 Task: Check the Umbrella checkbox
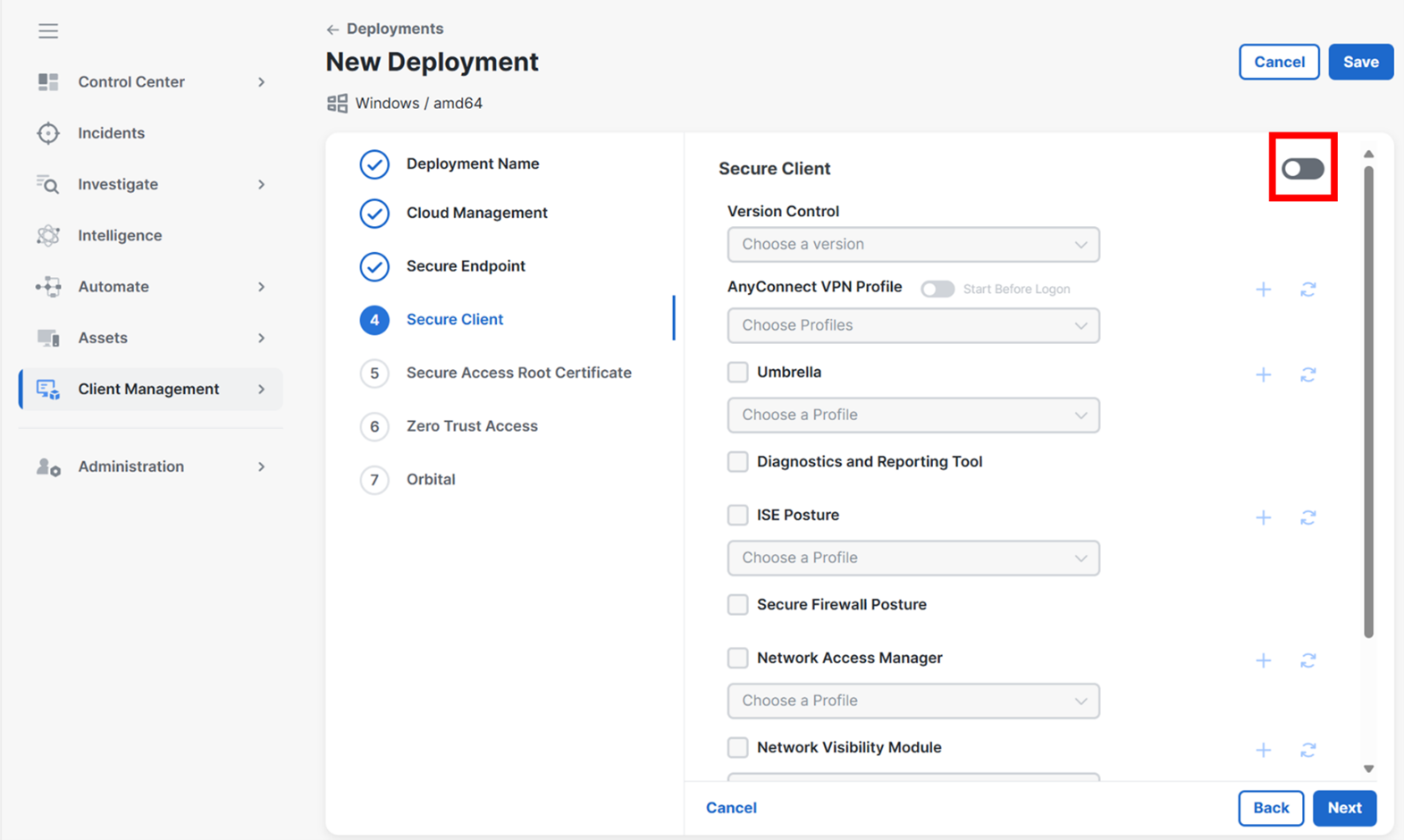pyautogui.click(x=737, y=373)
